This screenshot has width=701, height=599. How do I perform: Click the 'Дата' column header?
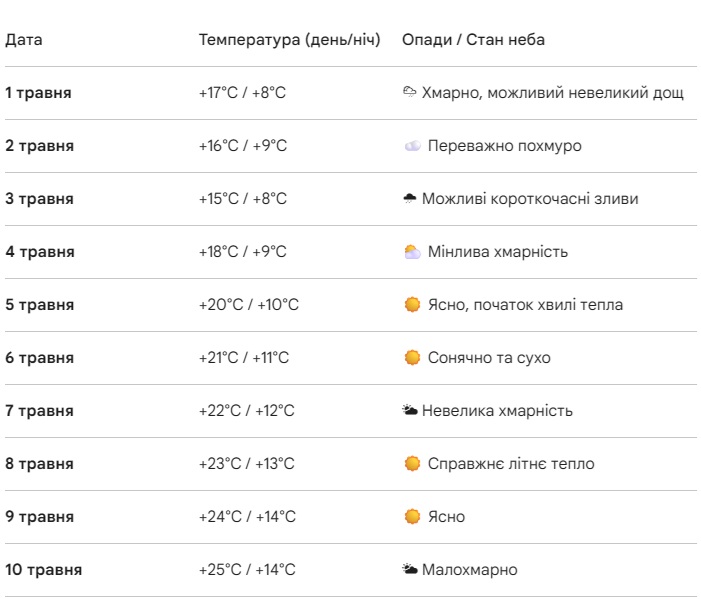[24, 40]
